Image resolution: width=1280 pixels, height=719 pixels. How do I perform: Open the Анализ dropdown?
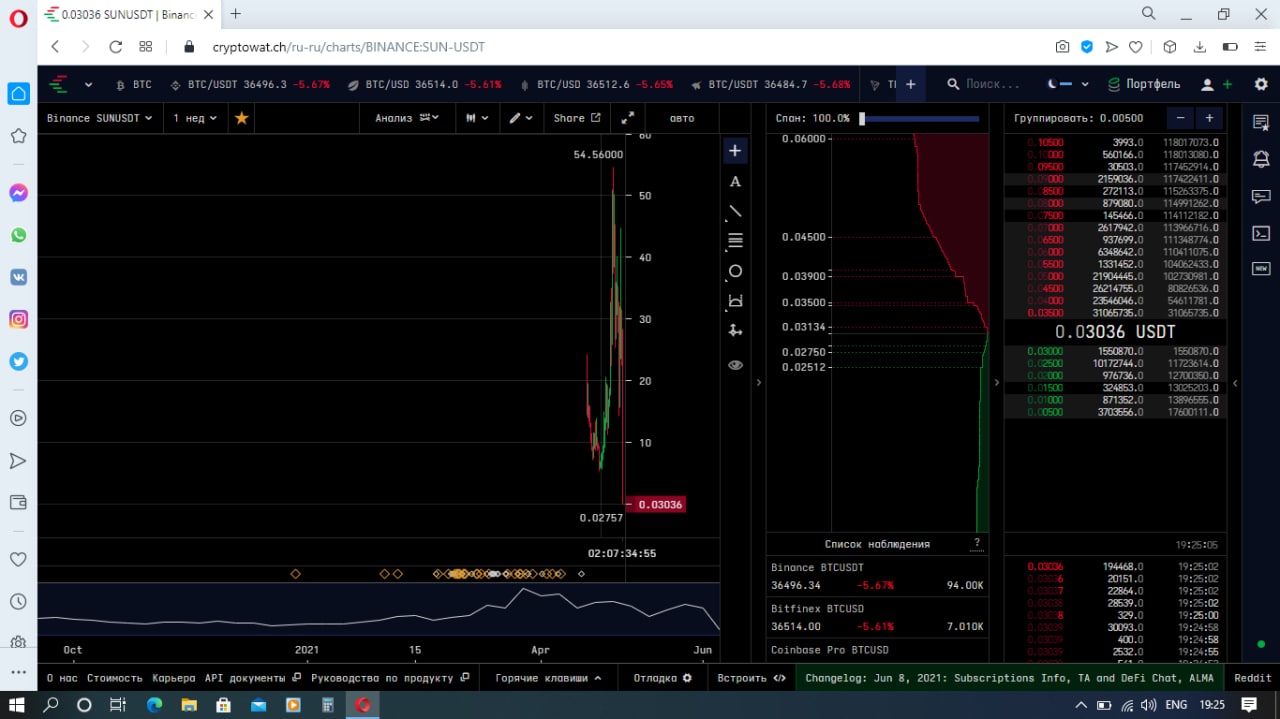pyautogui.click(x=407, y=118)
